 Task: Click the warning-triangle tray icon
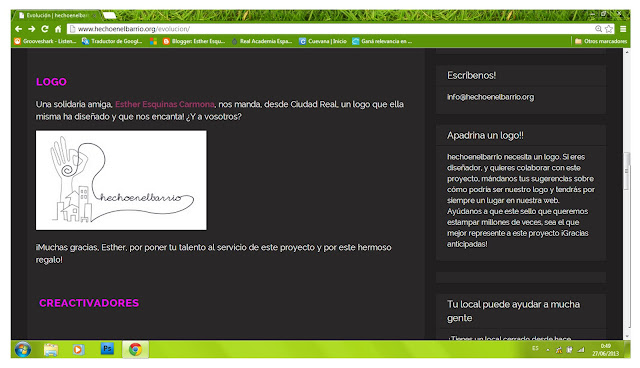559,350
